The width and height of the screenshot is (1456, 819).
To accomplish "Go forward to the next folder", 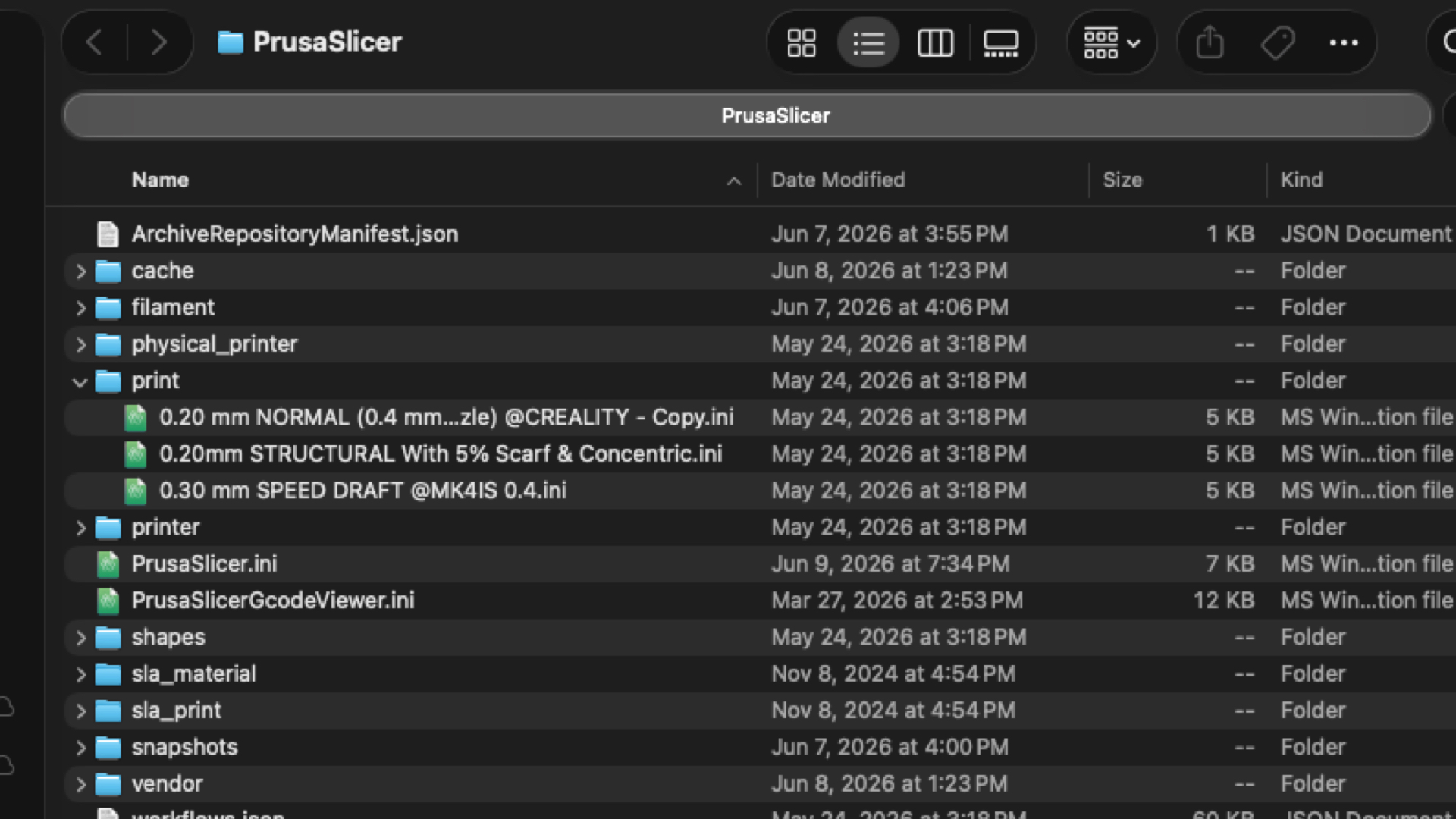I will click(158, 42).
